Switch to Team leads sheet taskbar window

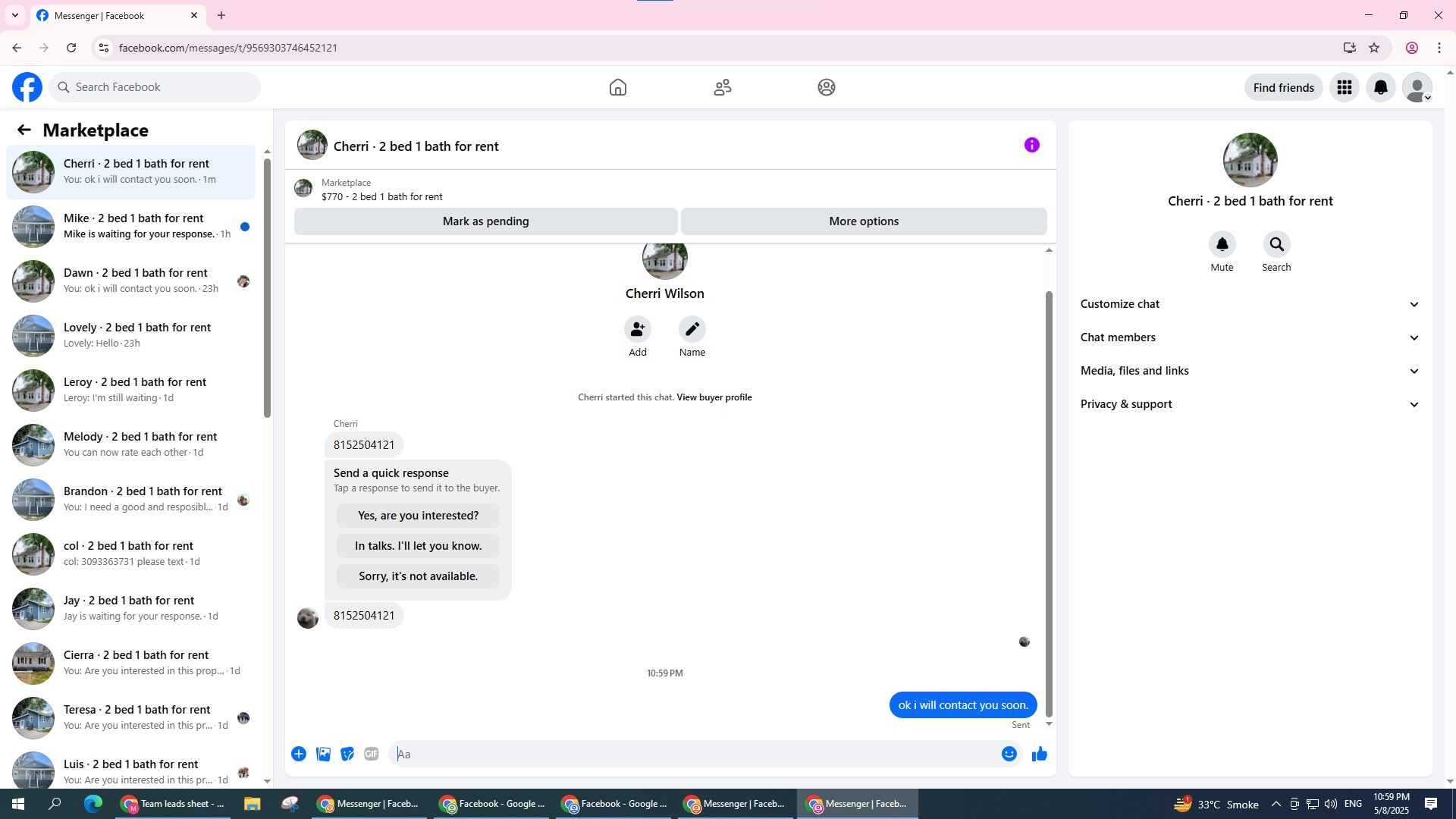pyautogui.click(x=174, y=804)
